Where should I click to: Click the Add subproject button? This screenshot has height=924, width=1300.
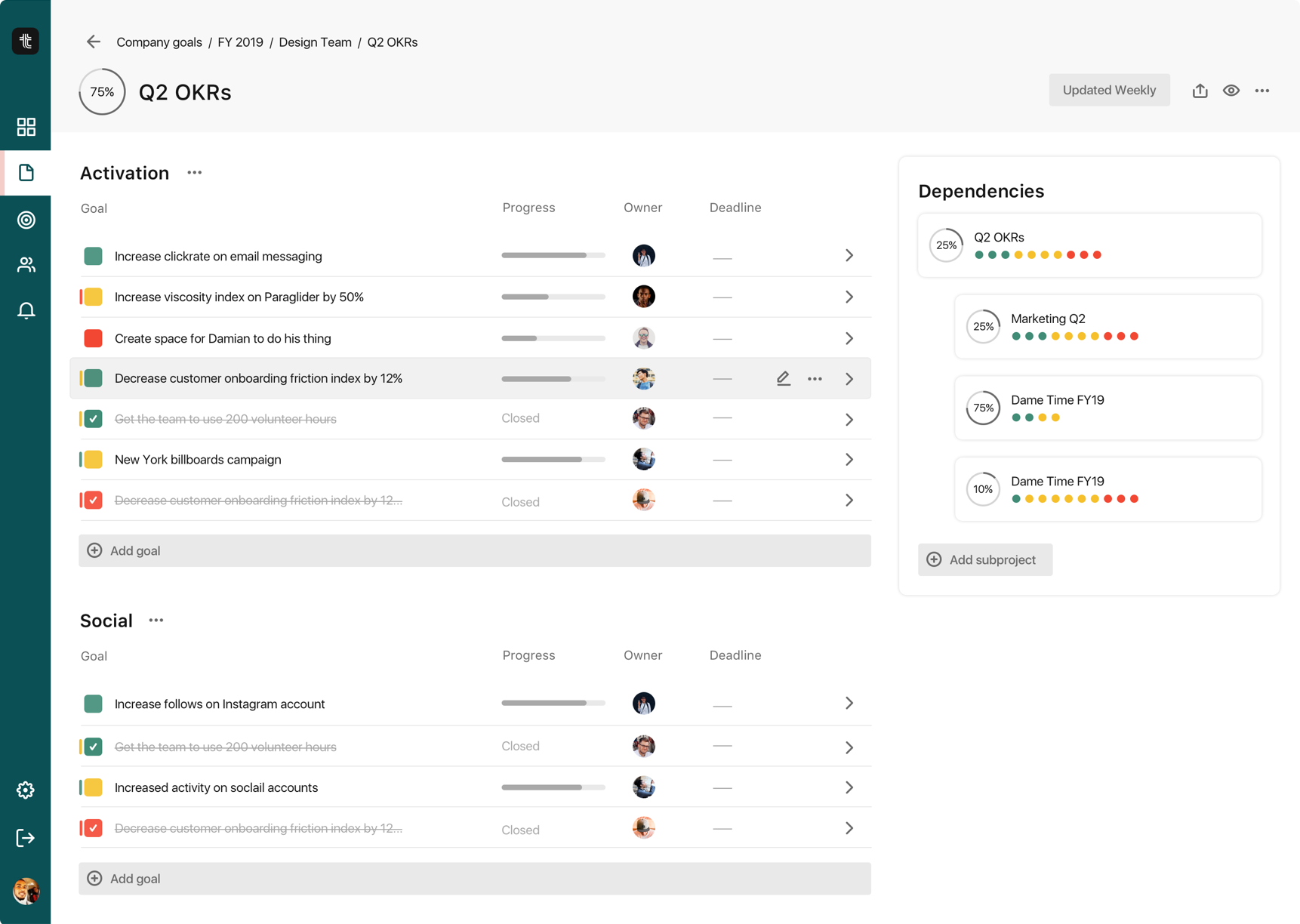[984, 559]
